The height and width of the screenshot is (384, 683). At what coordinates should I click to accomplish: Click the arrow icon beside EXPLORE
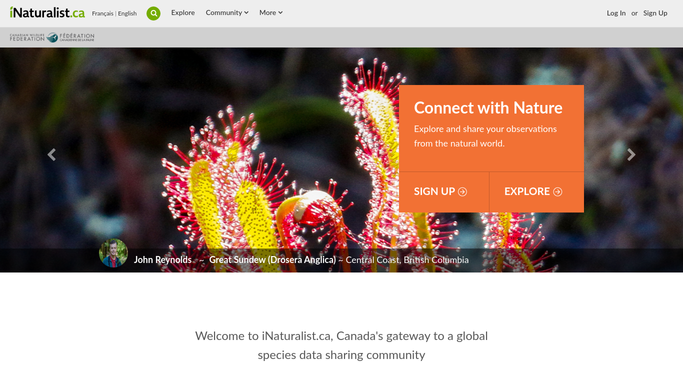tap(558, 192)
